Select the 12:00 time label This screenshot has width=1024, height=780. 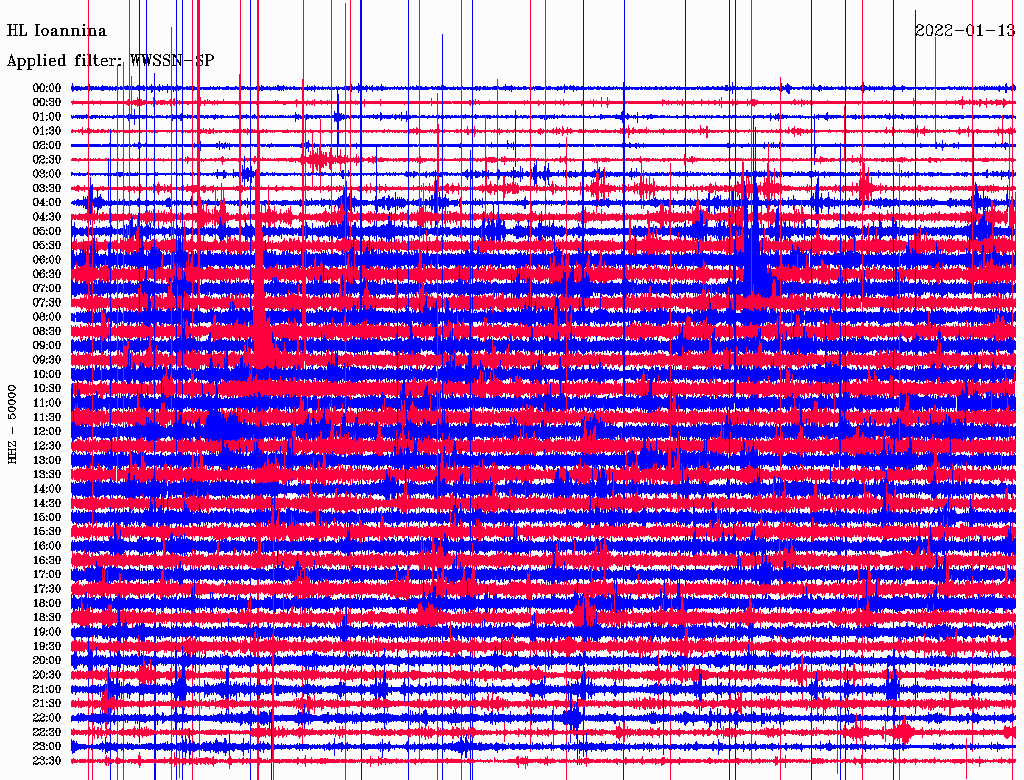(47, 432)
